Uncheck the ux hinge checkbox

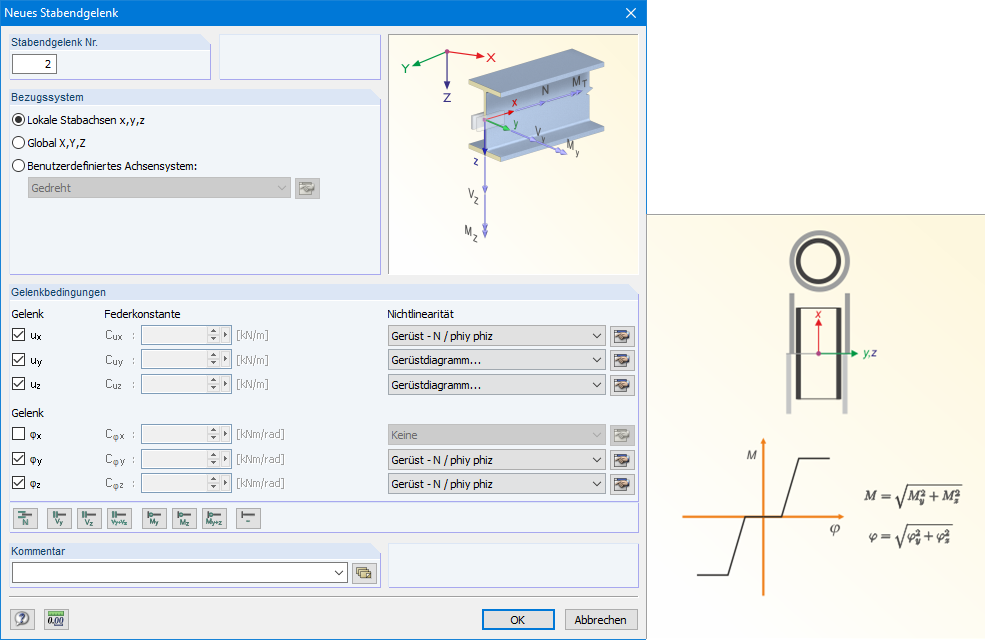[x=19, y=335]
